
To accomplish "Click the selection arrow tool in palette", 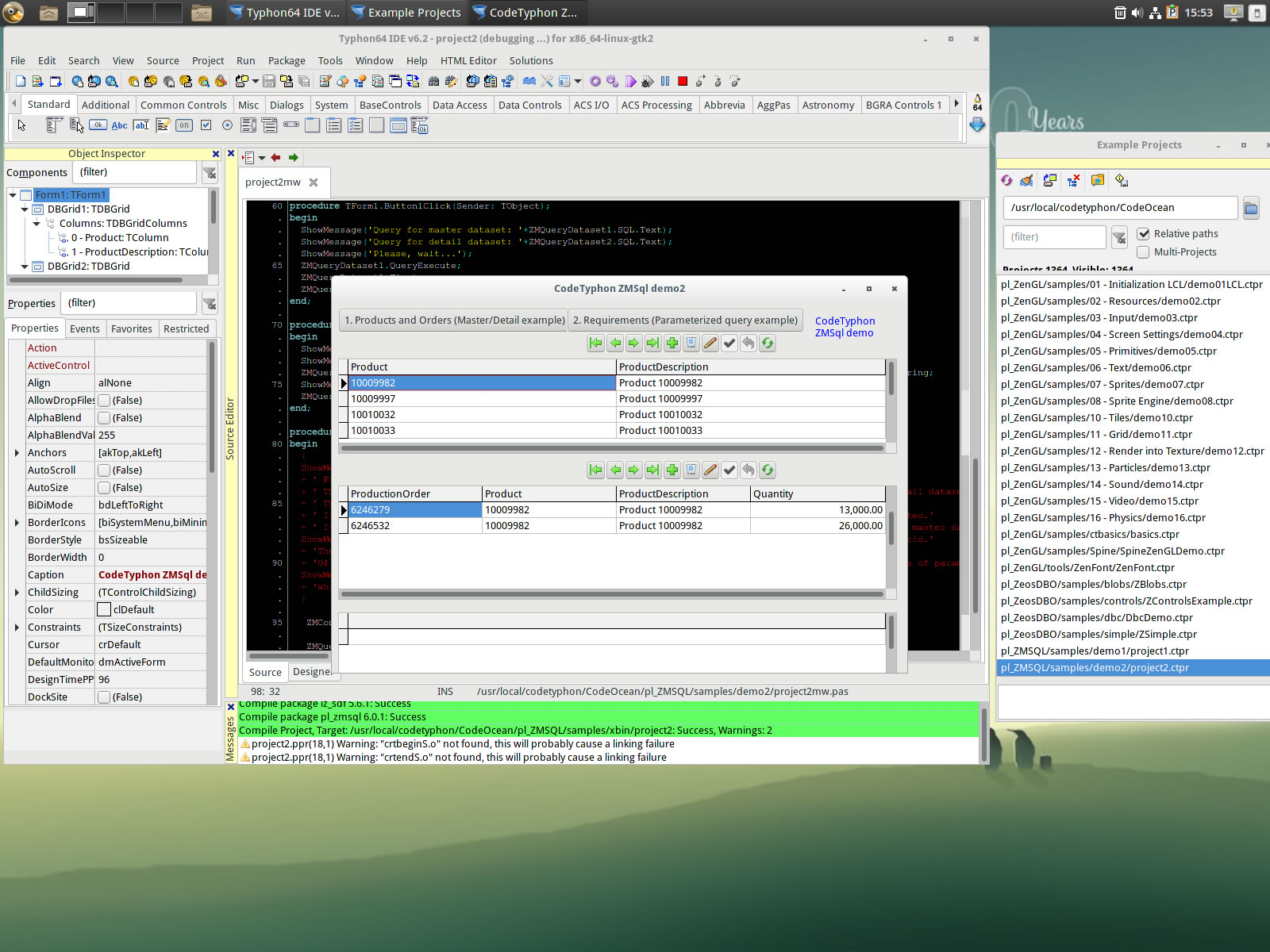I will click(x=22, y=125).
